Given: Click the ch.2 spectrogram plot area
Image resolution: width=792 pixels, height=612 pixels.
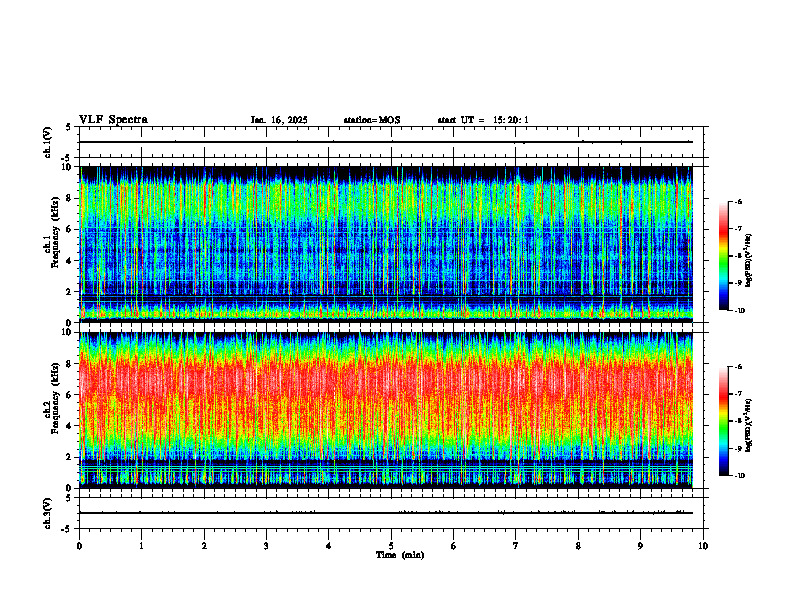Looking at the screenshot, I should (386, 410).
